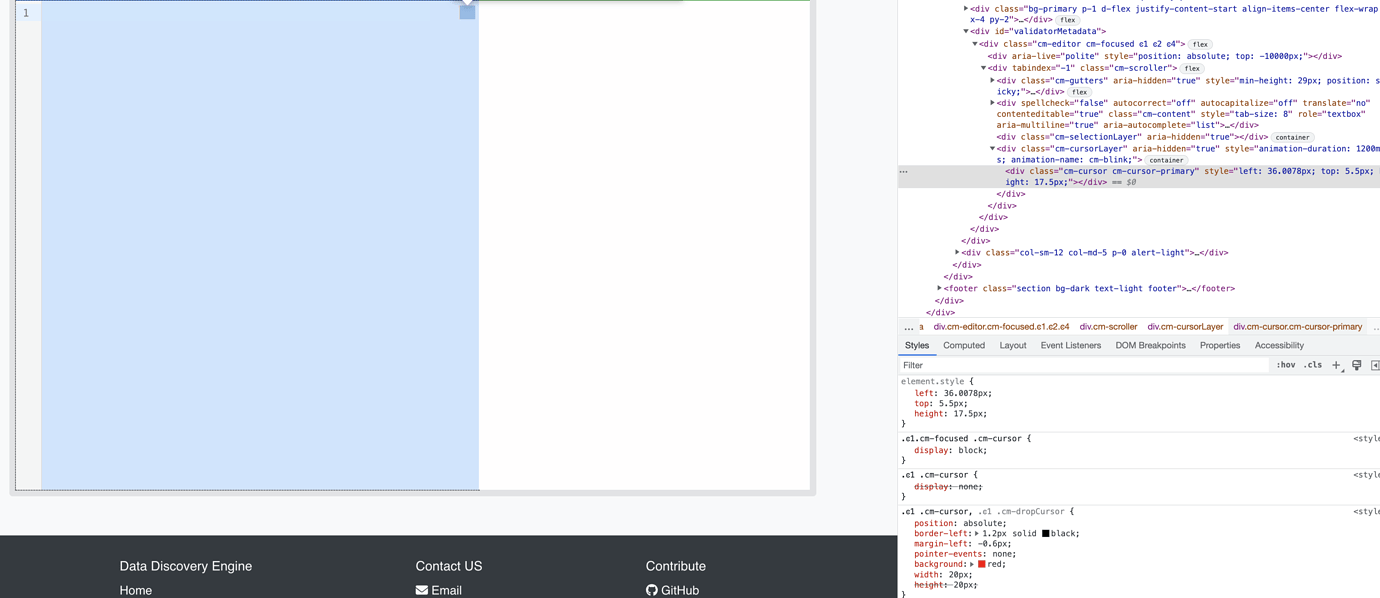Click the toggle element state brush icon
Viewport: 1380px width, 598px height.
pyautogui.click(x=1357, y=364)
